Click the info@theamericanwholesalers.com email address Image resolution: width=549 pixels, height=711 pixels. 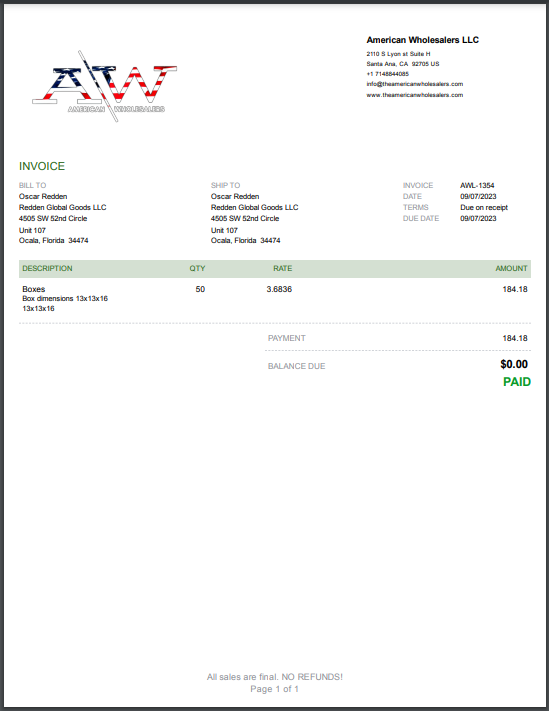click(415, 84)
